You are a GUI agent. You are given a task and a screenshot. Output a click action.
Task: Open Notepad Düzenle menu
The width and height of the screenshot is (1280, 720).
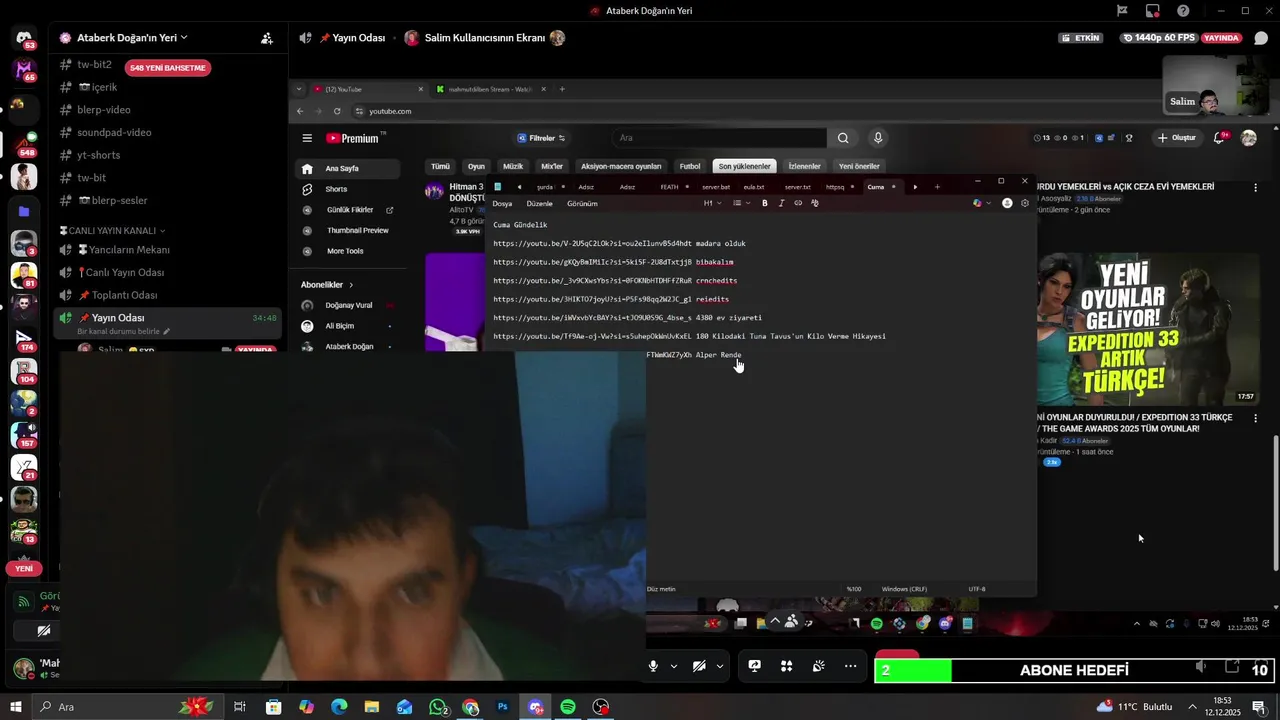pos(539,203)
